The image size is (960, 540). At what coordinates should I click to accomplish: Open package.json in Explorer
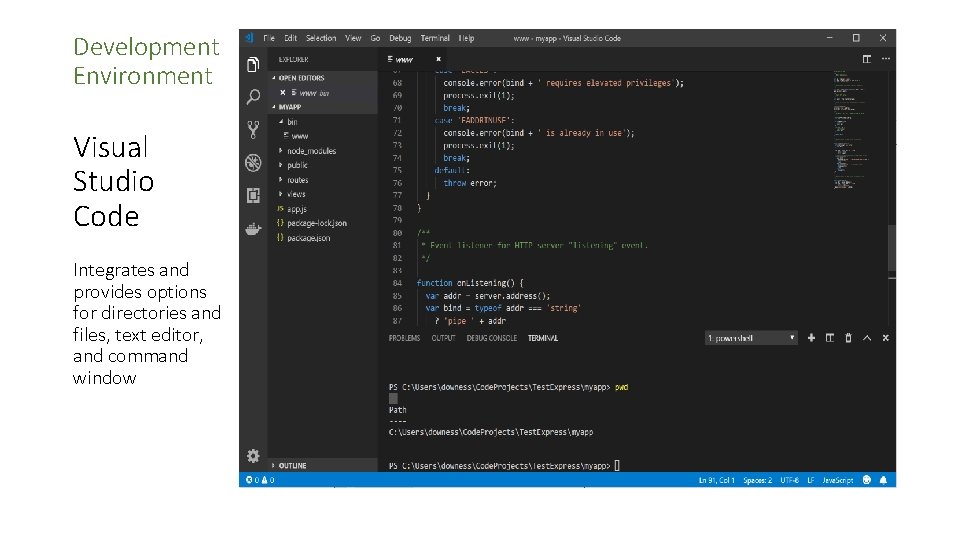click(x=323, y=238)
